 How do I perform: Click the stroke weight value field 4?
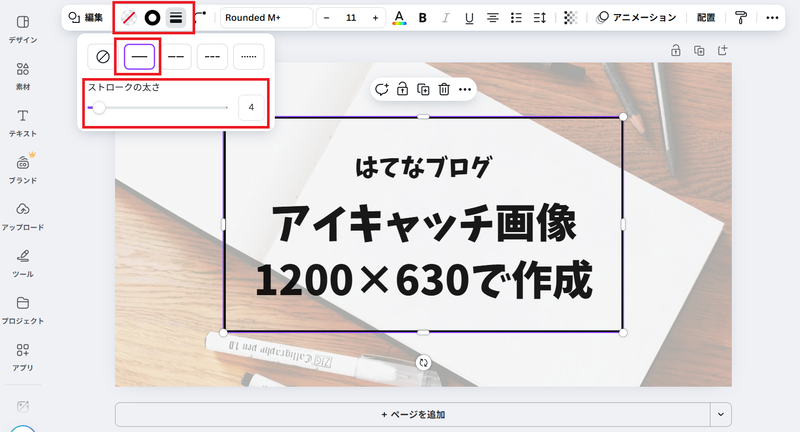251,107
